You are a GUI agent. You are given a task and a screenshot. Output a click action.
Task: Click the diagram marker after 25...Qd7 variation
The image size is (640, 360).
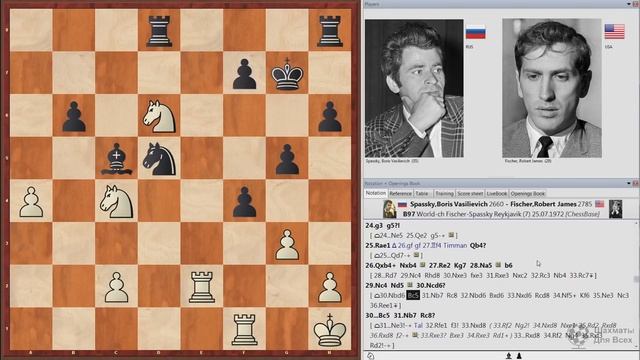[416, 255]
